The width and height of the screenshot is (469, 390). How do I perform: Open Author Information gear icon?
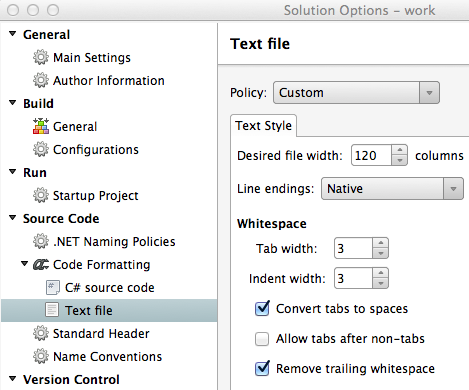tap(41, 80)
